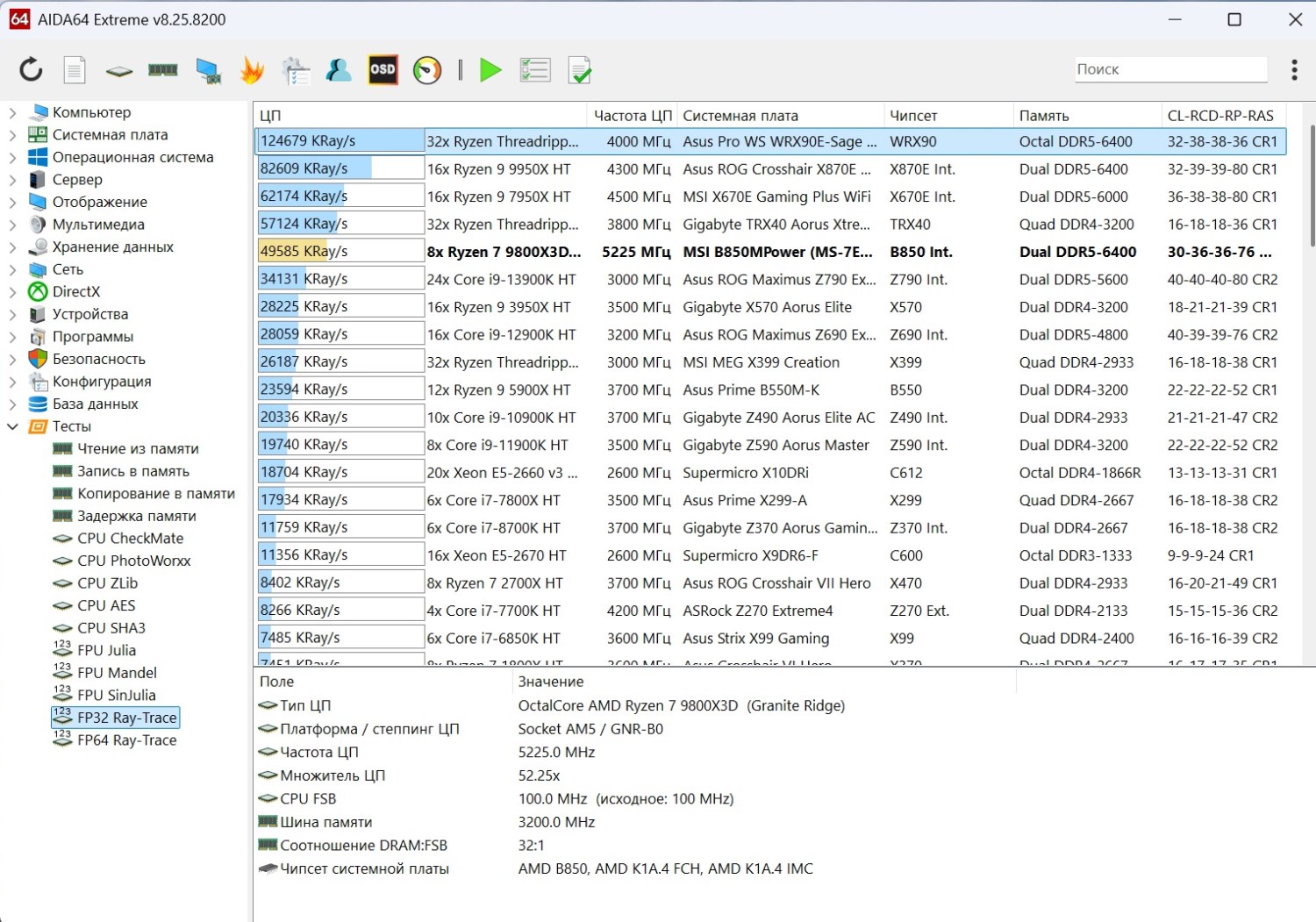Sort by Частота ЦП column header

point(632,116)
